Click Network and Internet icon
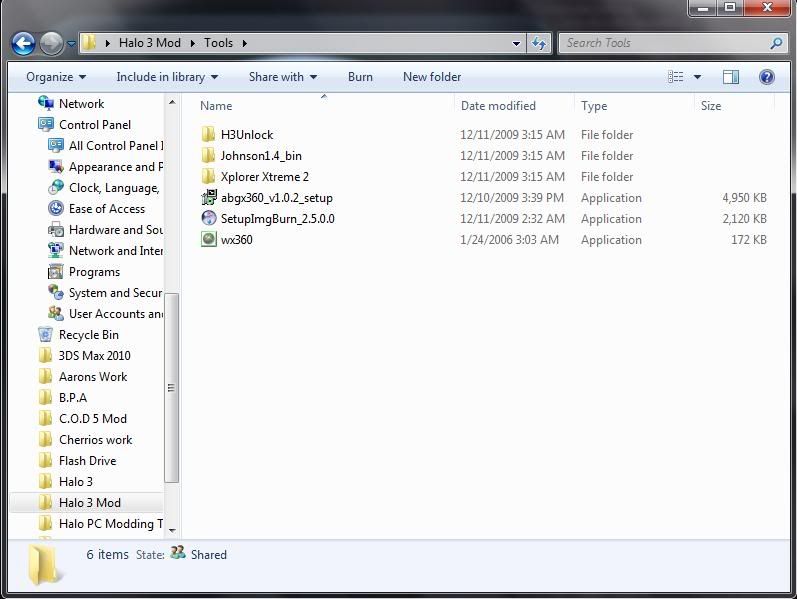 56,250
